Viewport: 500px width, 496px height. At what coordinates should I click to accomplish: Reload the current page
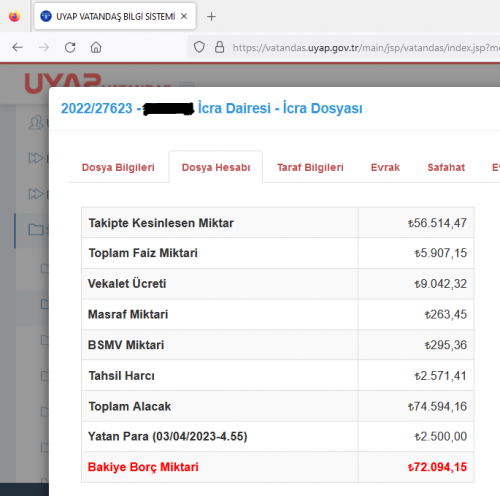pos(70,48)
